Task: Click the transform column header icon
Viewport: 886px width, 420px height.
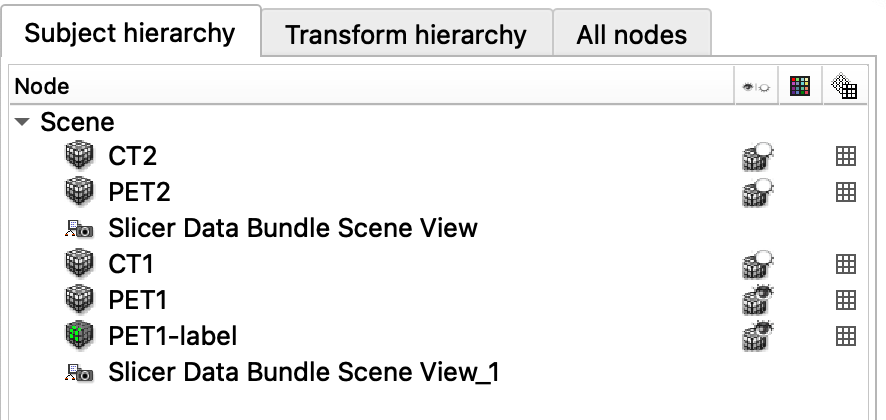Action: [844, 86]
